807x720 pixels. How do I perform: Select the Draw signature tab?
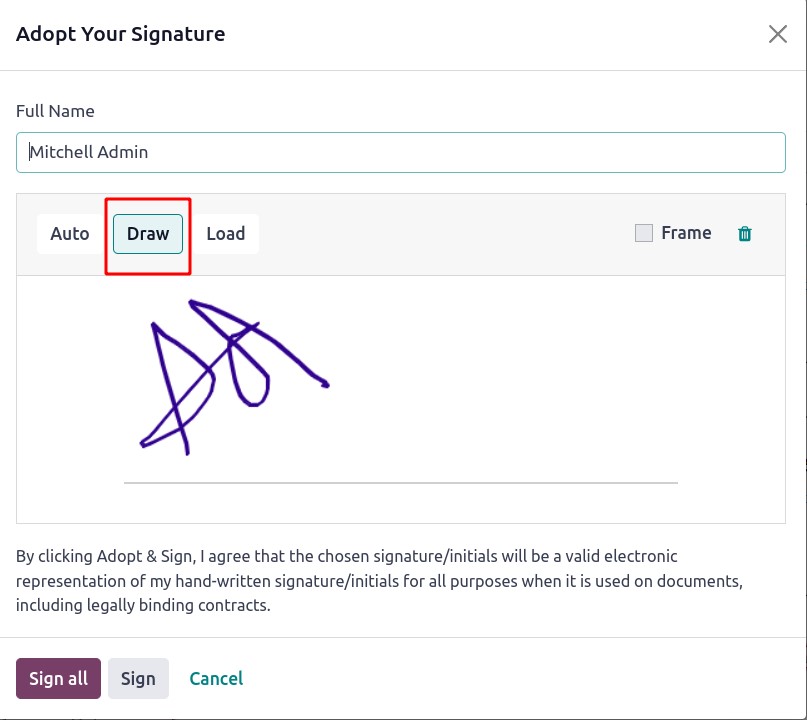[148, 234]
